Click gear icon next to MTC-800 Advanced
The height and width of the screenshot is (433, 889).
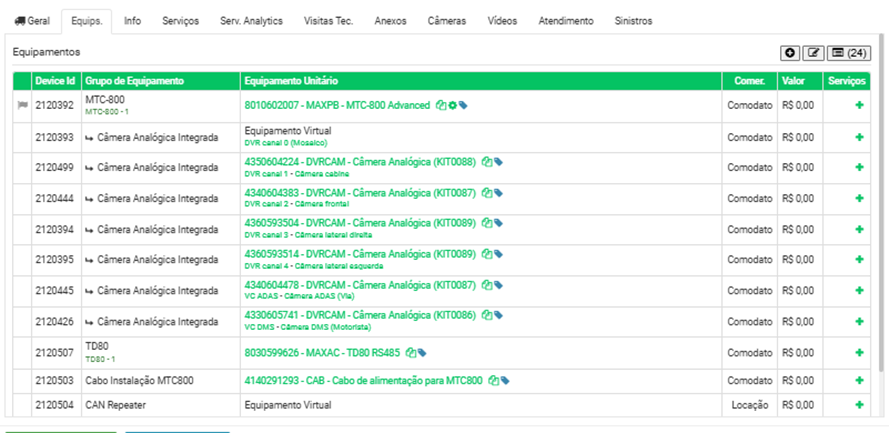coord(452,105)
